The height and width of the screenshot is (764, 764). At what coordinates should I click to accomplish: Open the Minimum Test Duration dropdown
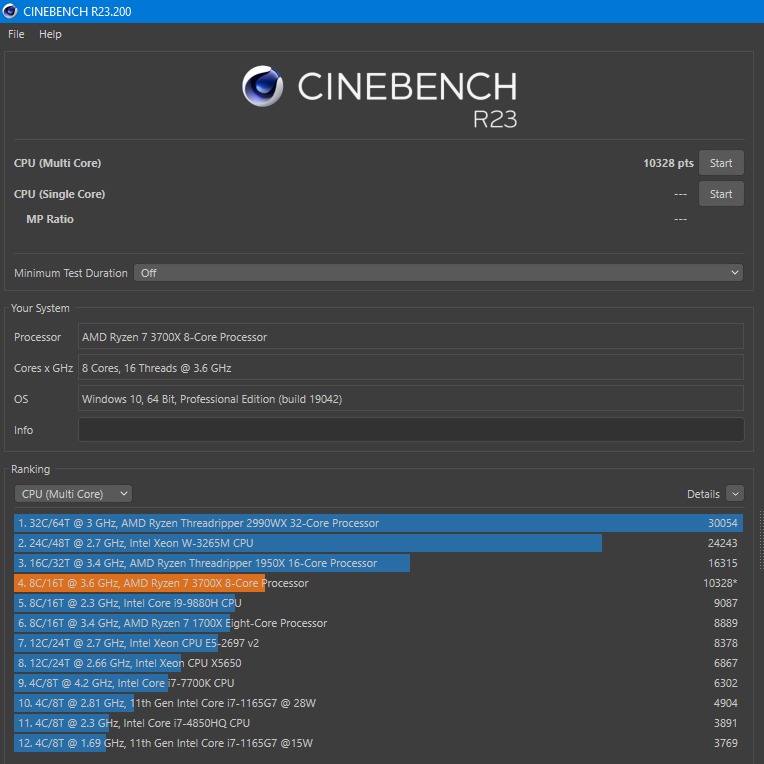click(x=438, y=273)
